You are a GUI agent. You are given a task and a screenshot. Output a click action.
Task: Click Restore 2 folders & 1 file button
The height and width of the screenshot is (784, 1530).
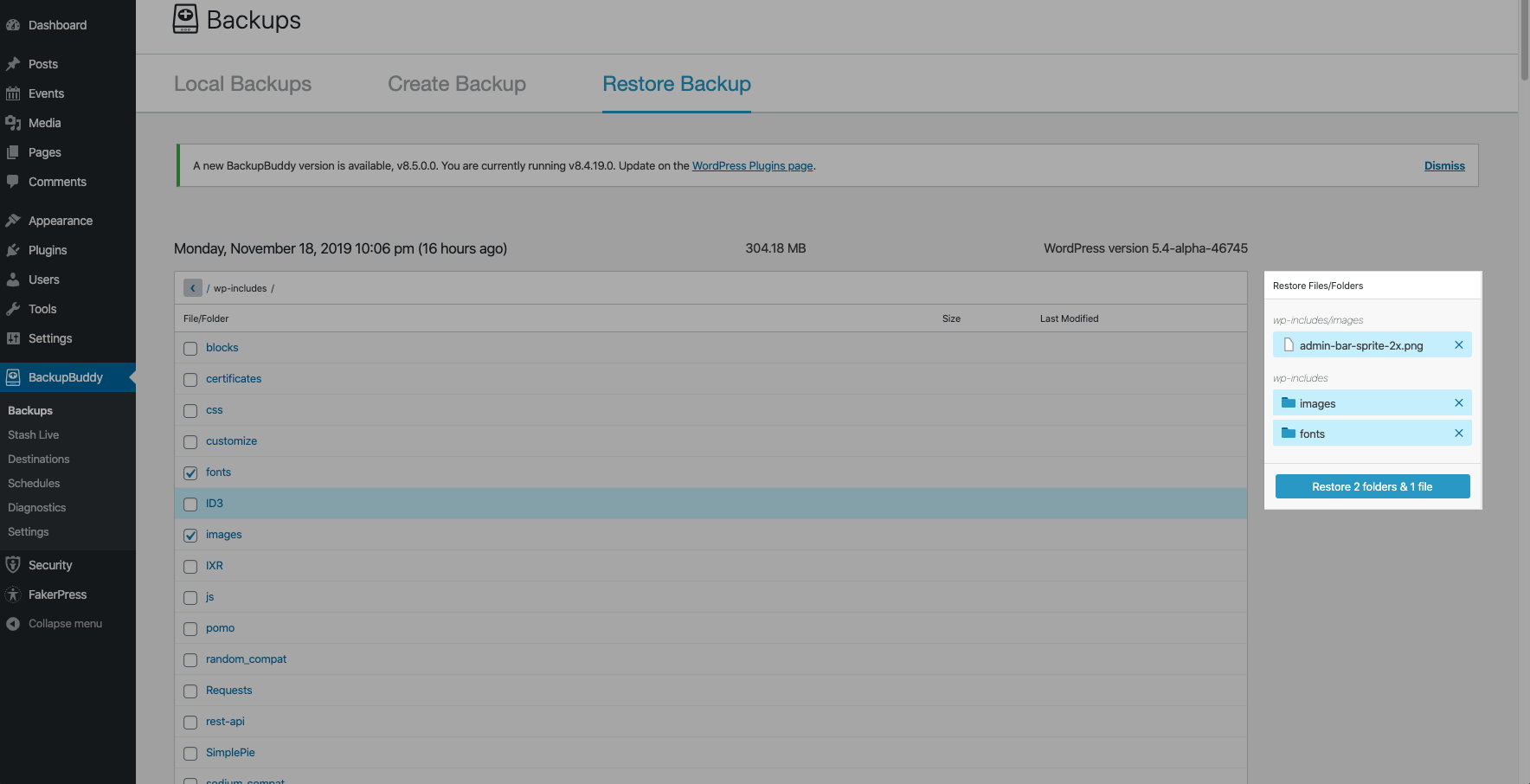1372,486
